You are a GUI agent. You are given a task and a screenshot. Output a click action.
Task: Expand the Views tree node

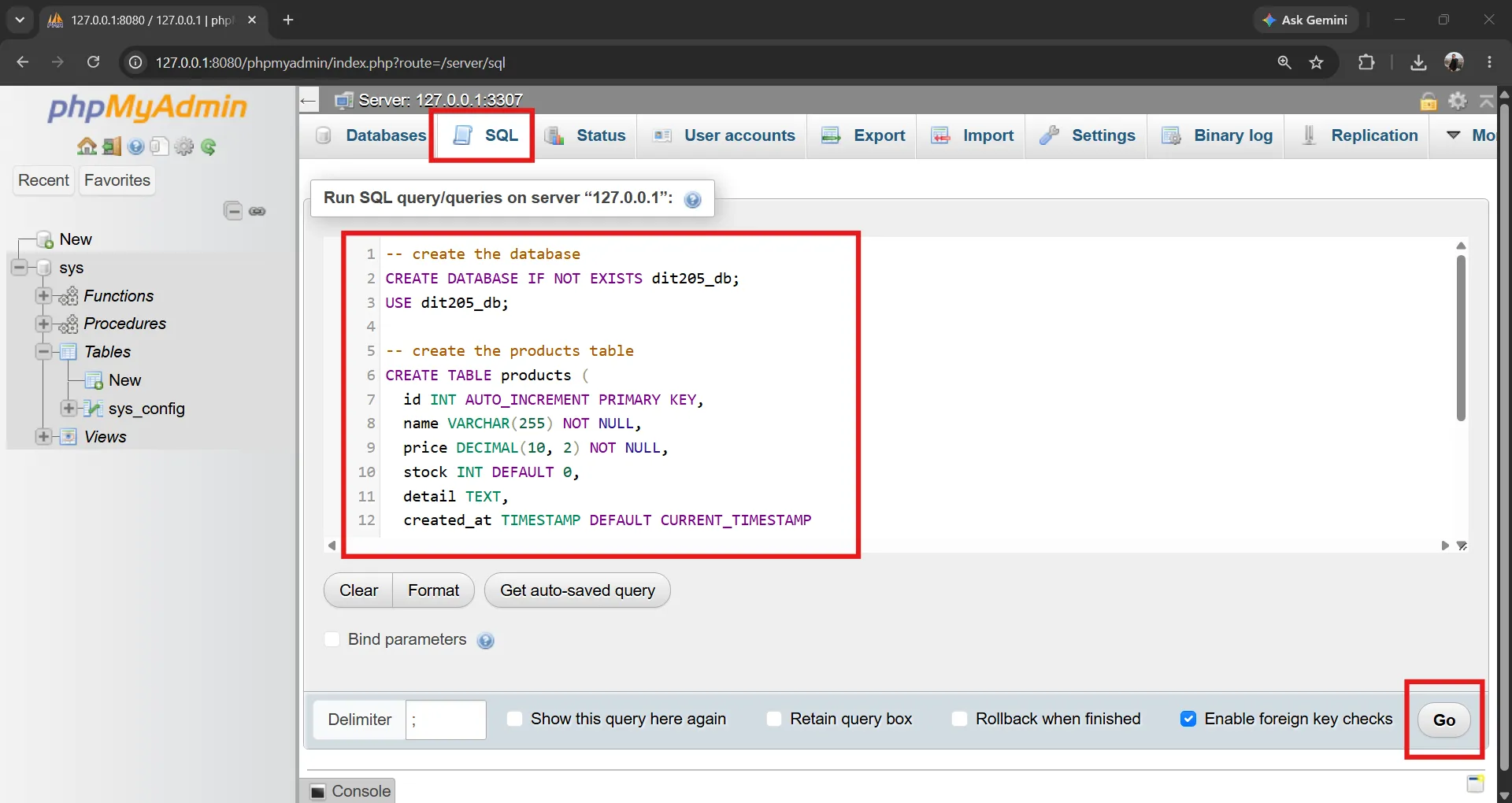click(43, 437)
